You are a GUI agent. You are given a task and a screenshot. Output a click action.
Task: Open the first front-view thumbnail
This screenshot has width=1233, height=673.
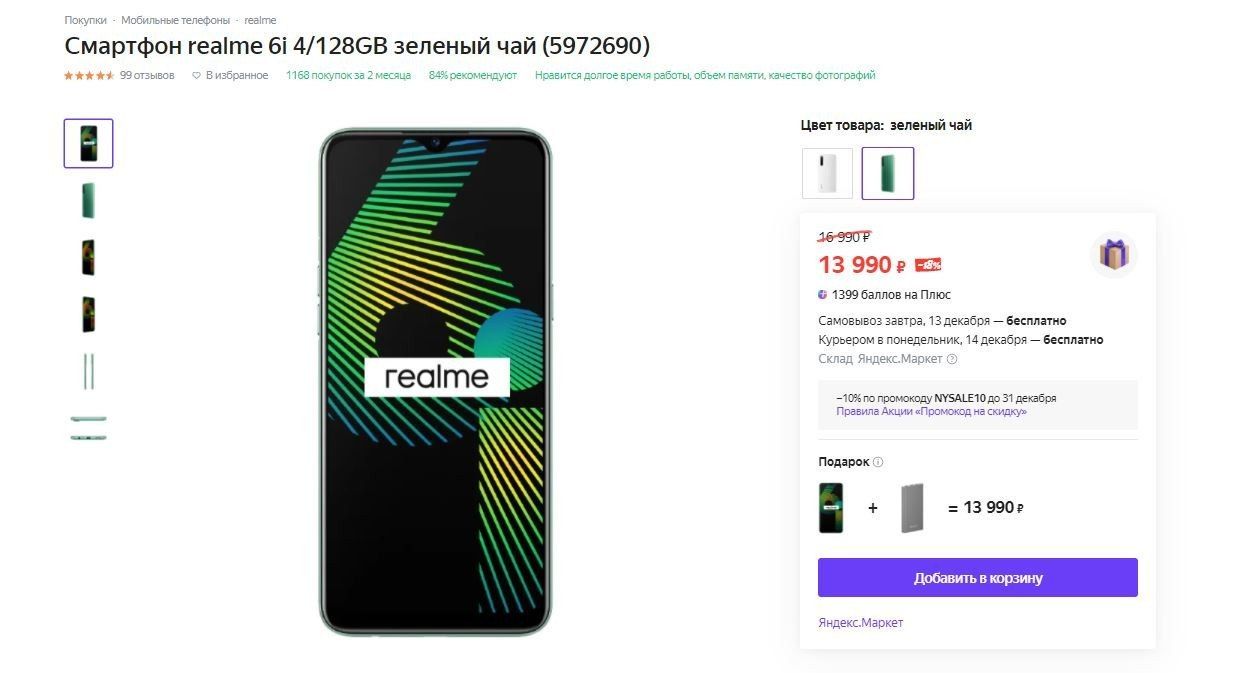[x=89, y=143]
